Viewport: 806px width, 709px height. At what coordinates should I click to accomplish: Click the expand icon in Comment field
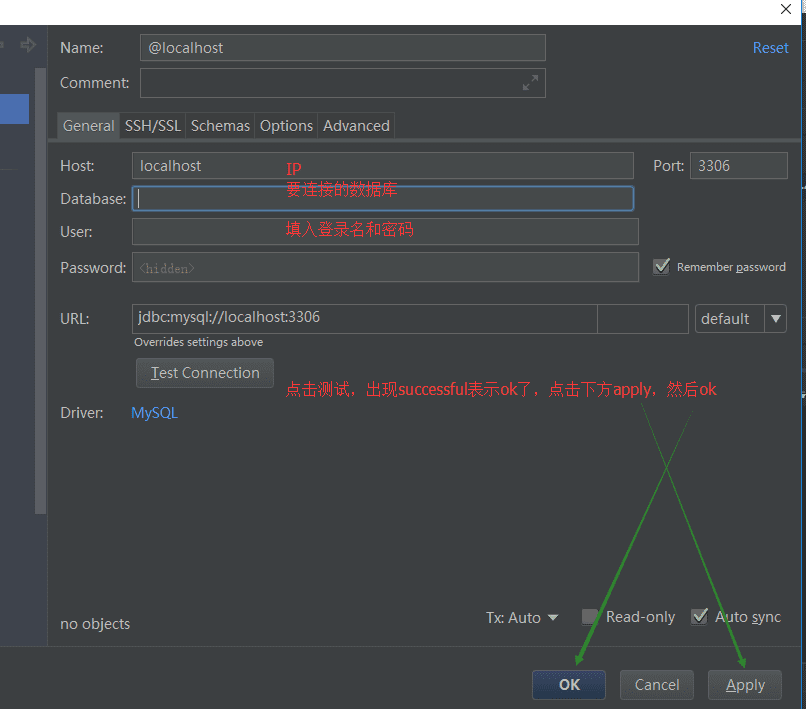click(530, 83)
